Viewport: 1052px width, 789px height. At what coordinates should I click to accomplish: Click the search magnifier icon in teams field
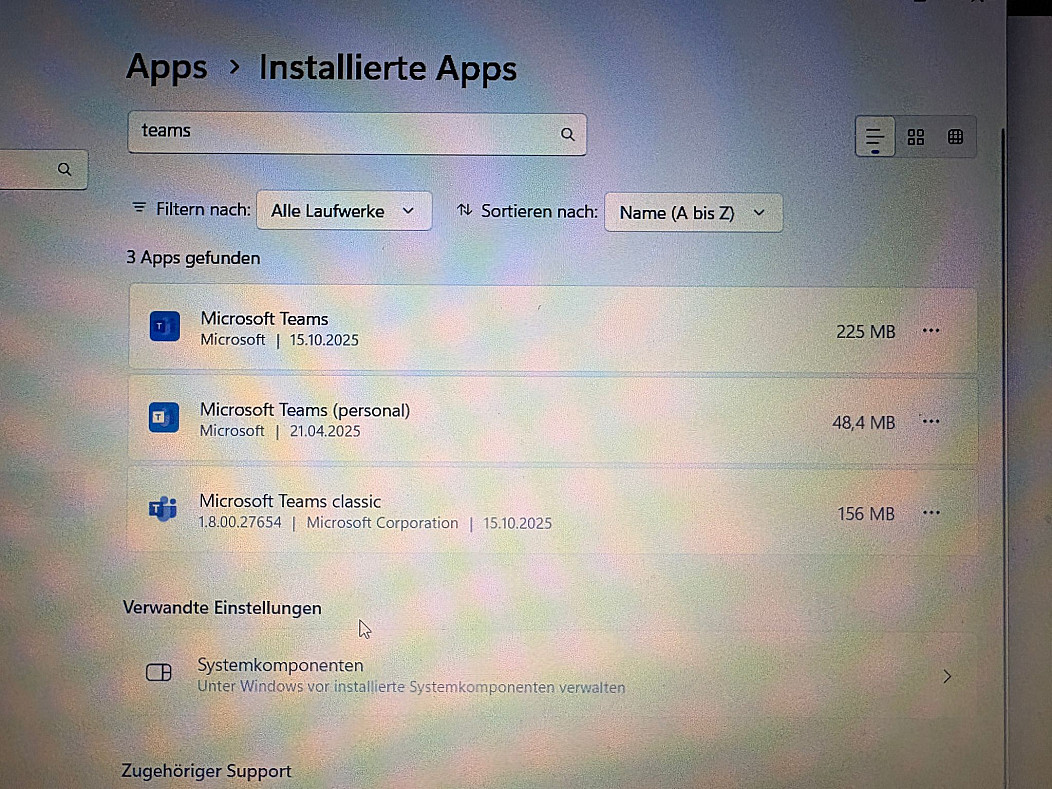(x=567, y=134)
